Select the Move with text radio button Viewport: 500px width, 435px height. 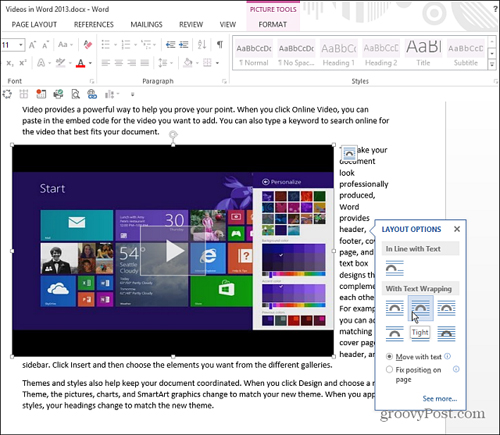[x=389, y=357]
